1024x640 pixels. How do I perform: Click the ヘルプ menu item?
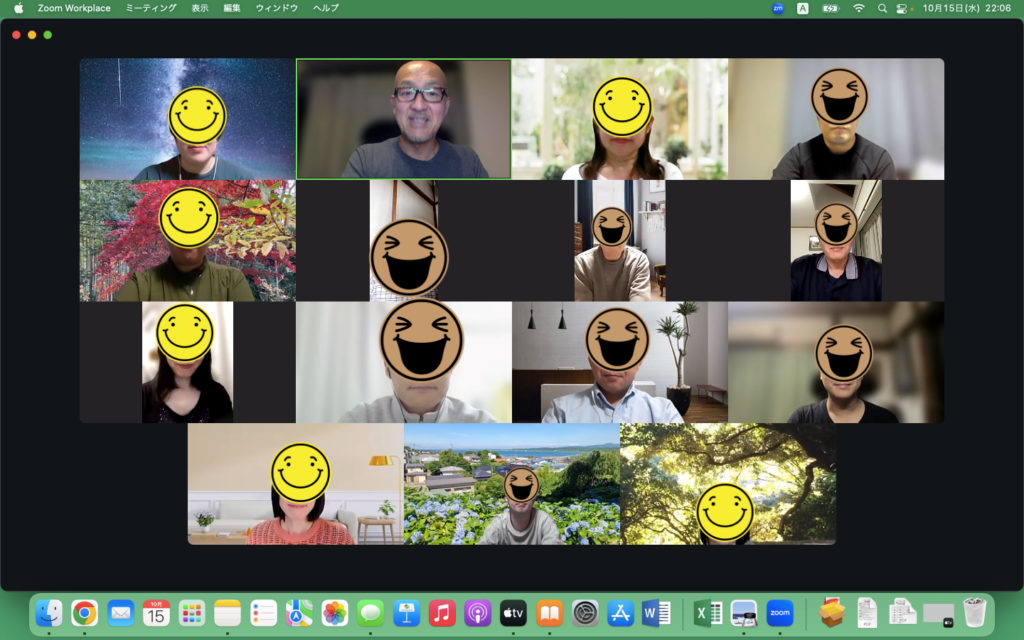325,8
